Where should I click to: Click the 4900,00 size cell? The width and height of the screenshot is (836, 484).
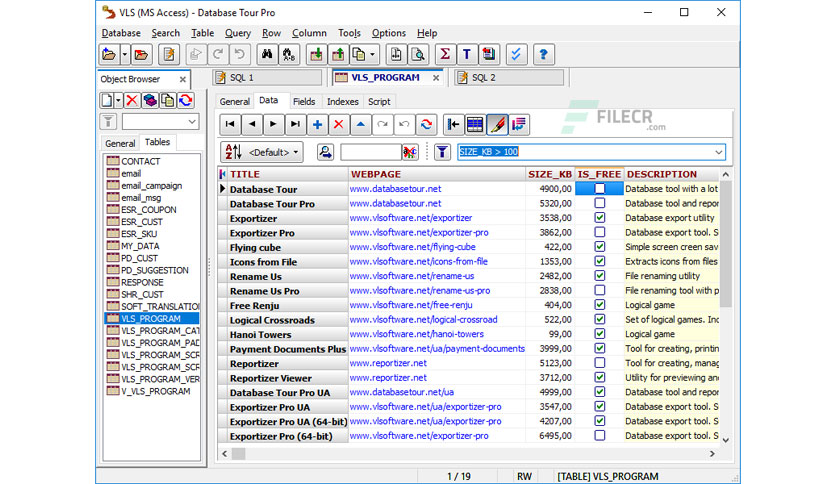tap(549, 189)
